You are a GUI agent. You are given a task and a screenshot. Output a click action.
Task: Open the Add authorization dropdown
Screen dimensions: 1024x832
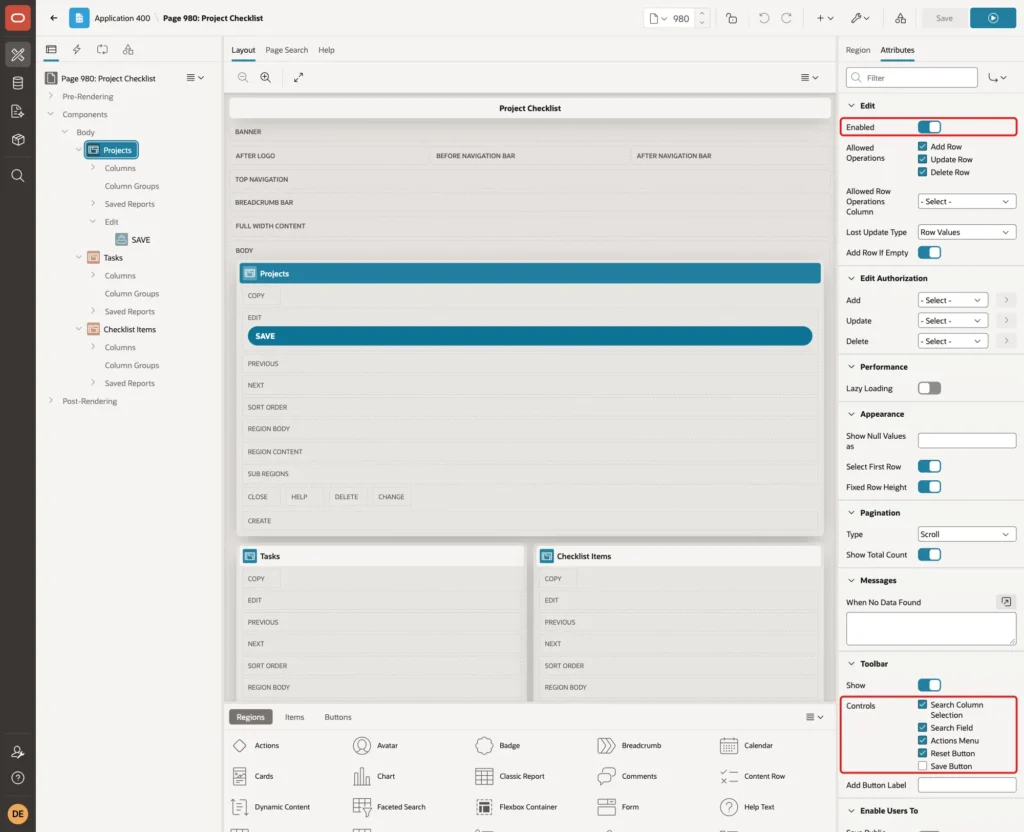(x=952, y=300)
